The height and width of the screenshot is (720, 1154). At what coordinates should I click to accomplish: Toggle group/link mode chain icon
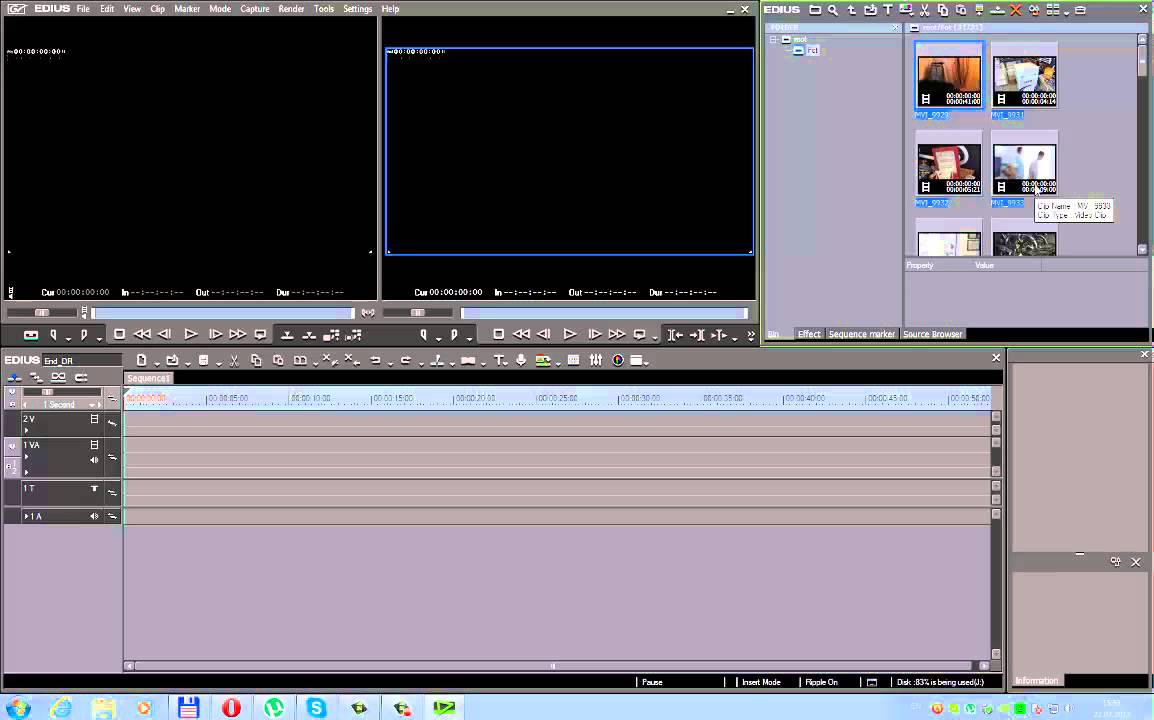(x=58, y=377)
